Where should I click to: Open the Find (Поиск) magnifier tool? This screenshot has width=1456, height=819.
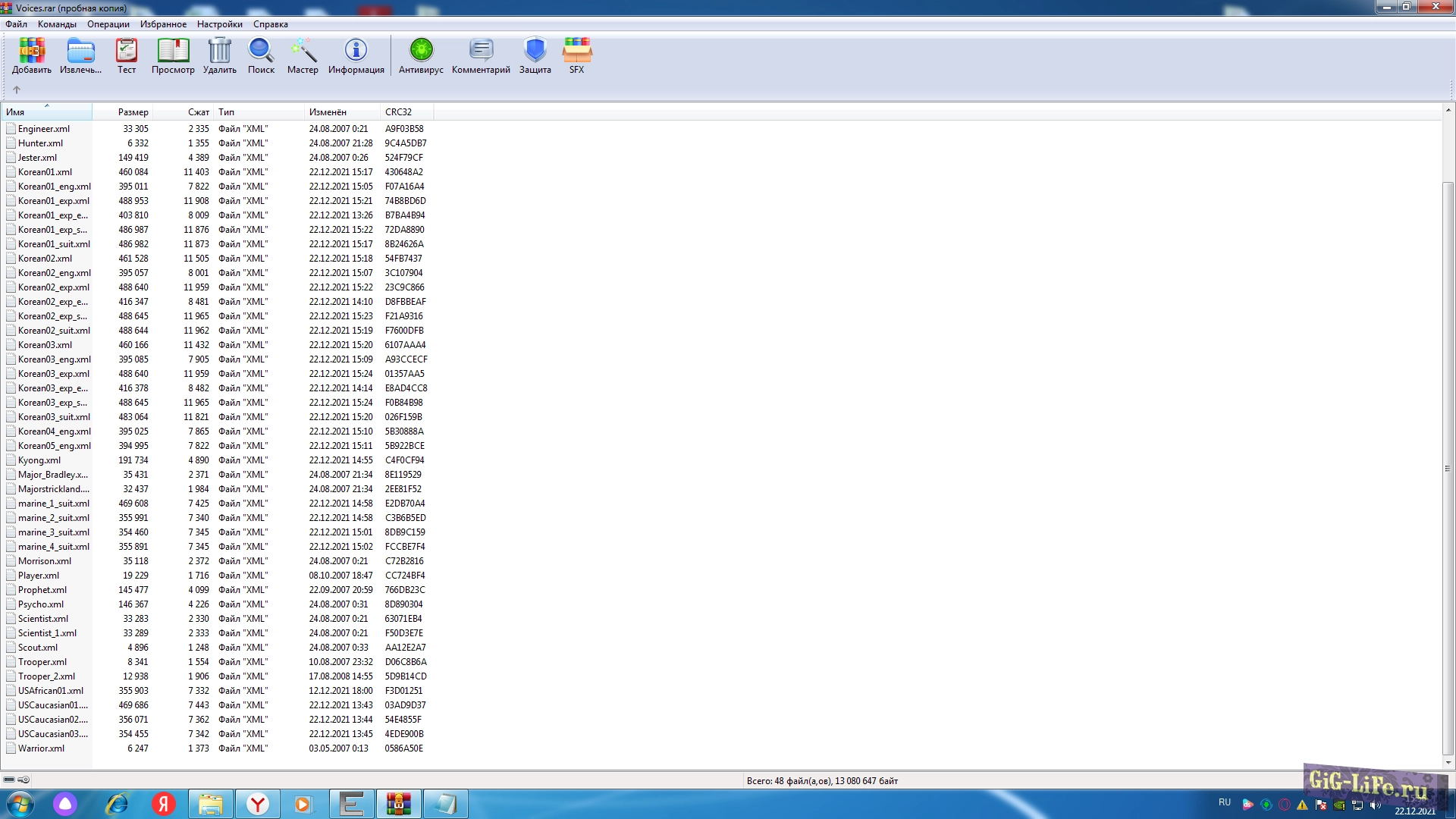coord(261,56)
